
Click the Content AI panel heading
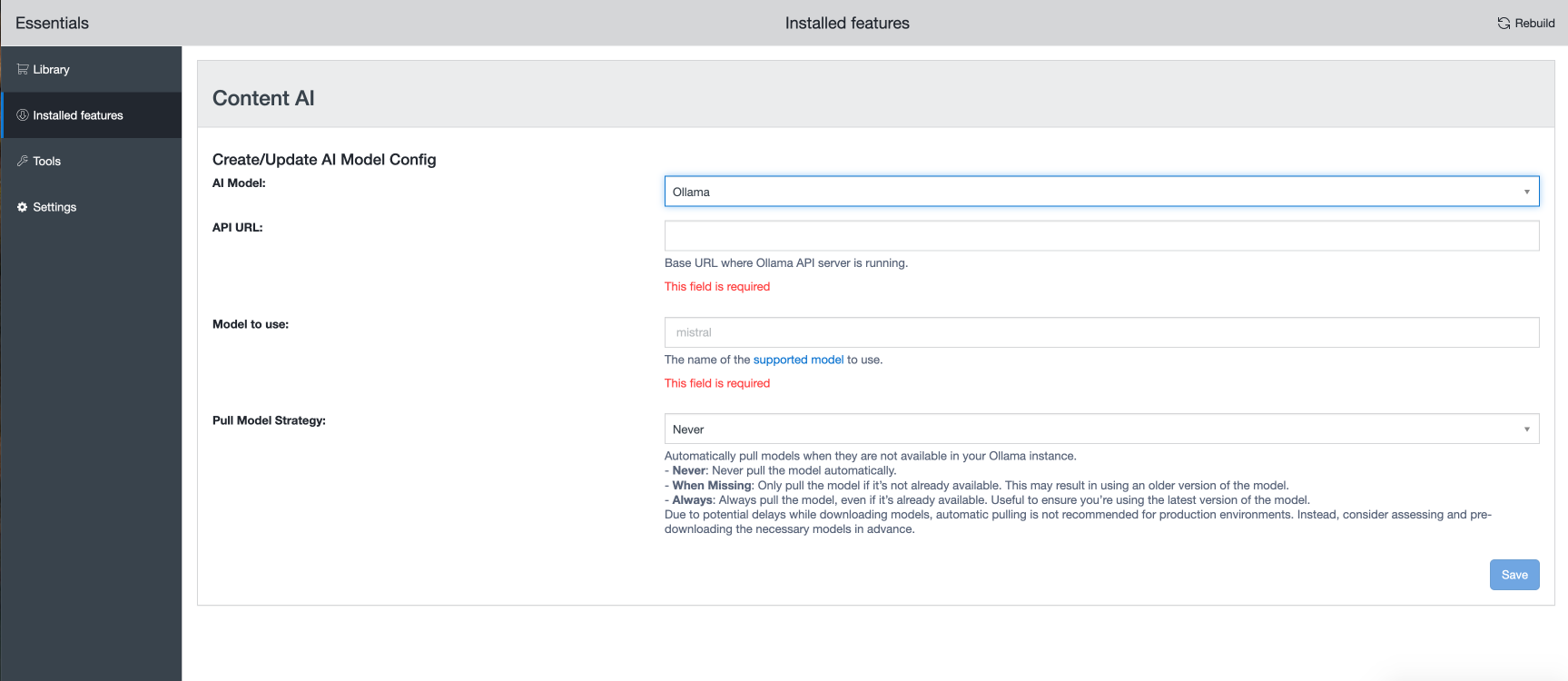point(263,98)
